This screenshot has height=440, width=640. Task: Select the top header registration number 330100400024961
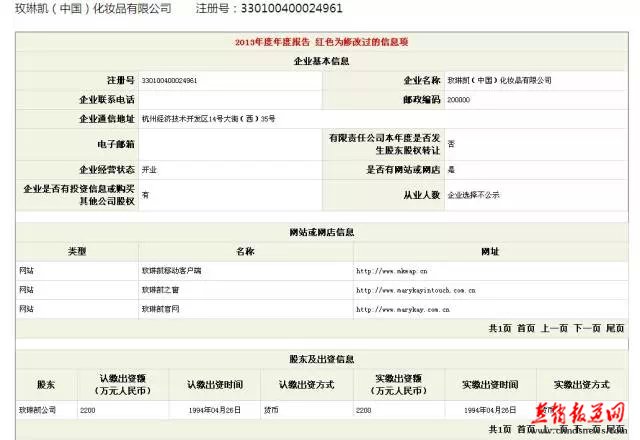coord(291,8)
